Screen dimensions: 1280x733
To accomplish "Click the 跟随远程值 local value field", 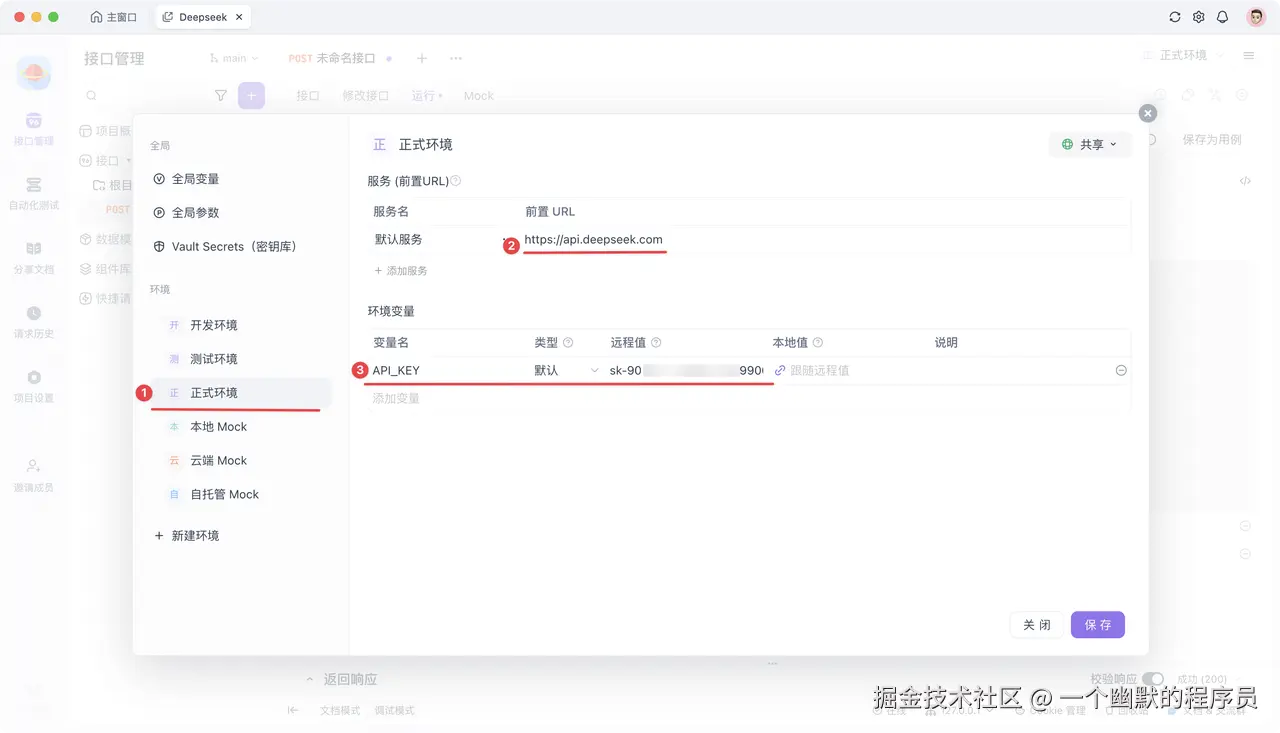I will 820,371.
